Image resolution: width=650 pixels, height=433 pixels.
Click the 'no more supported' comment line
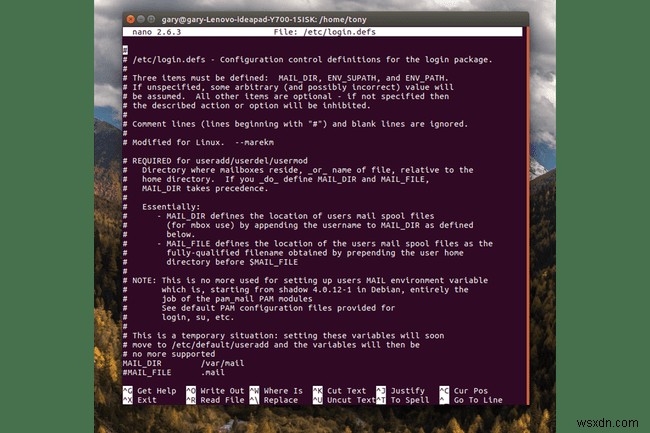(169, 354)
